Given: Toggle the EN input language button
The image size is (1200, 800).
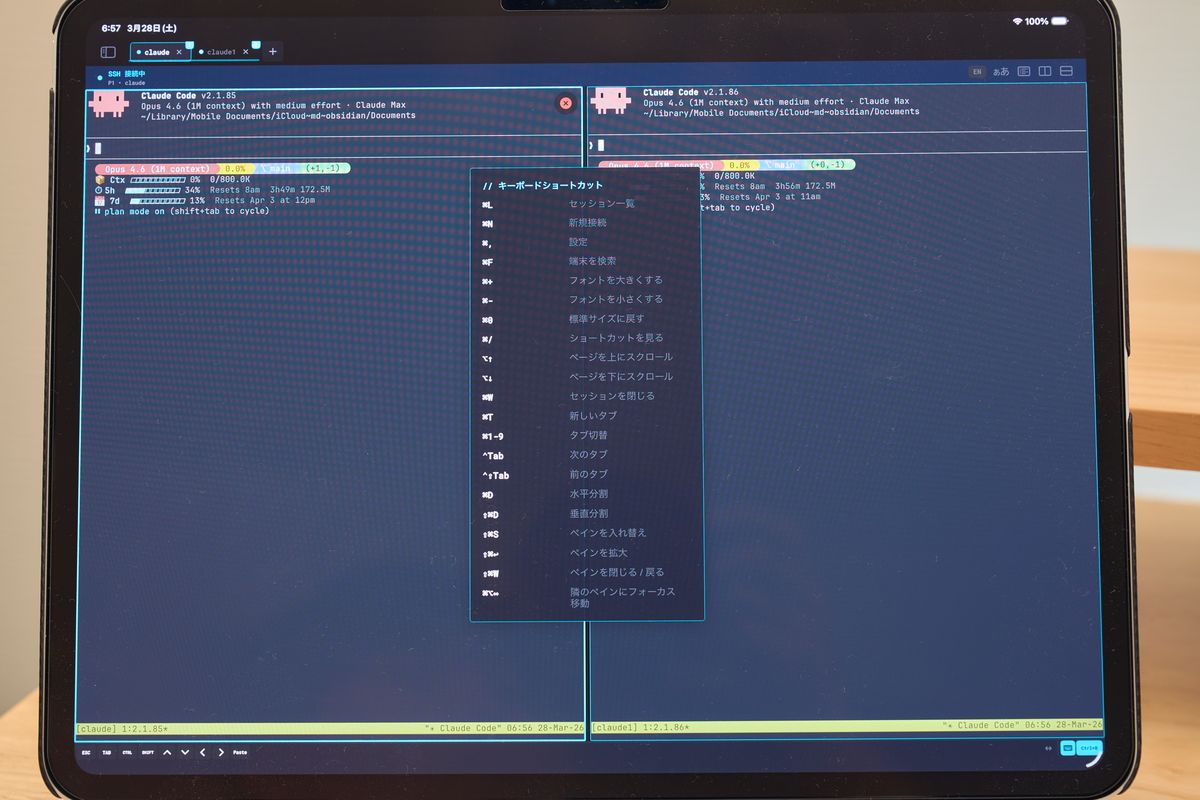Looking at the screenshot, I should pos(977,72).
